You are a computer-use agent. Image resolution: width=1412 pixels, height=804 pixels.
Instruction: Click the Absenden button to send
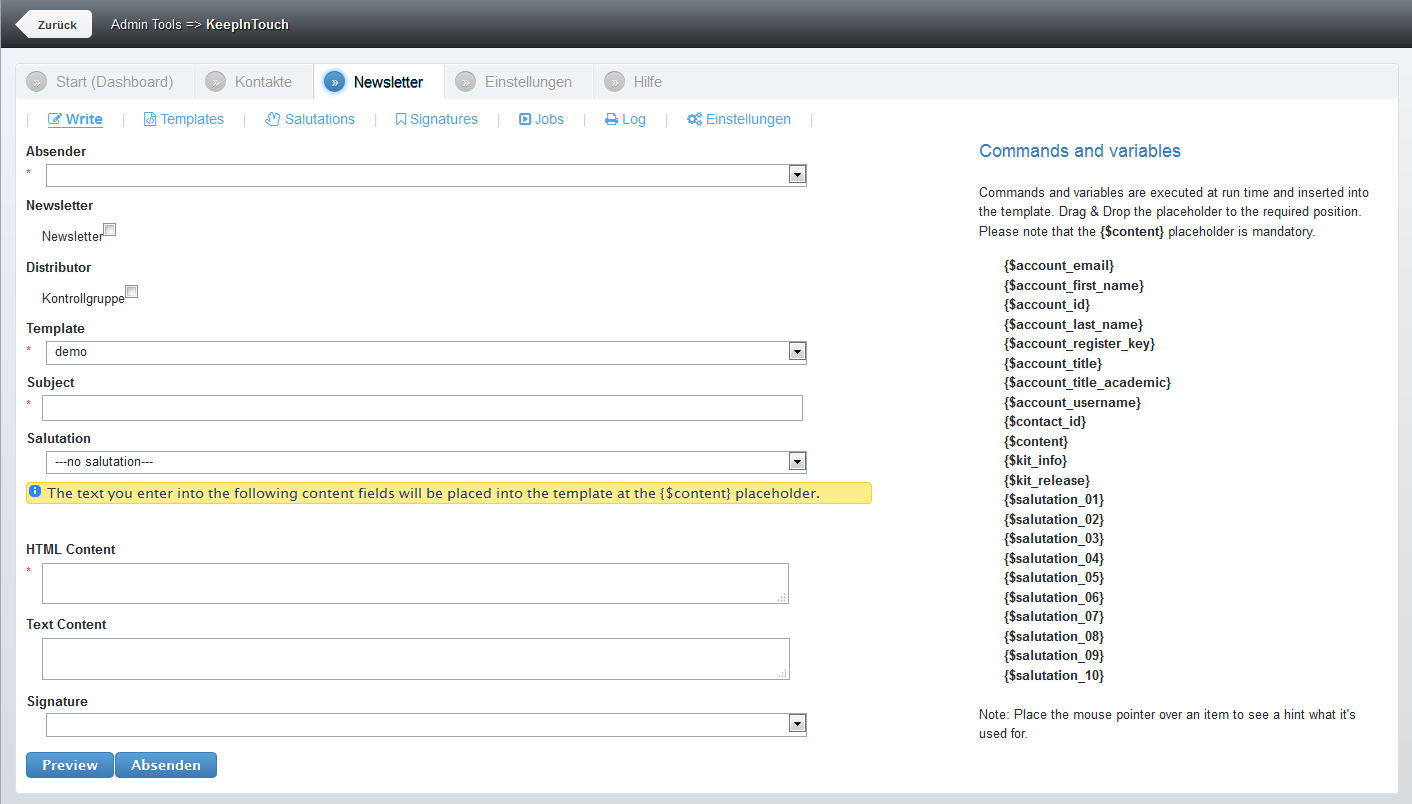click(x=166, y=765)
